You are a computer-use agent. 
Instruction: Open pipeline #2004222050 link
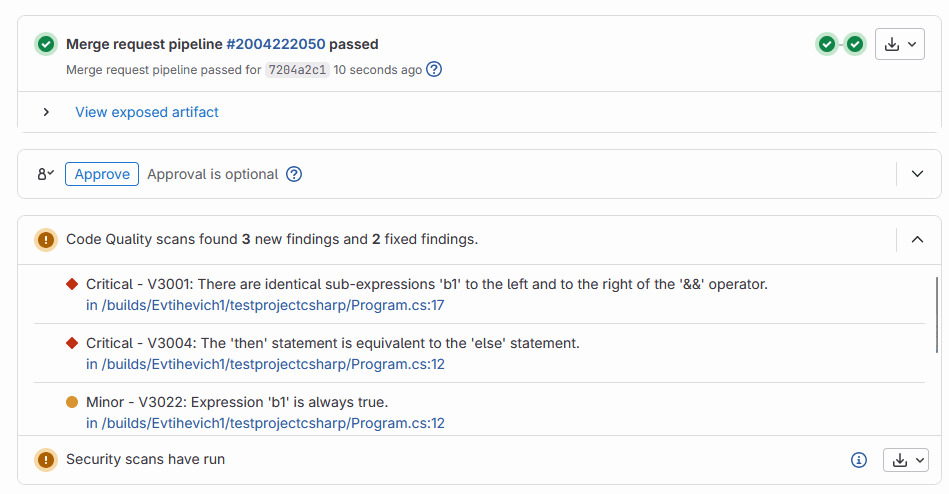276,44
